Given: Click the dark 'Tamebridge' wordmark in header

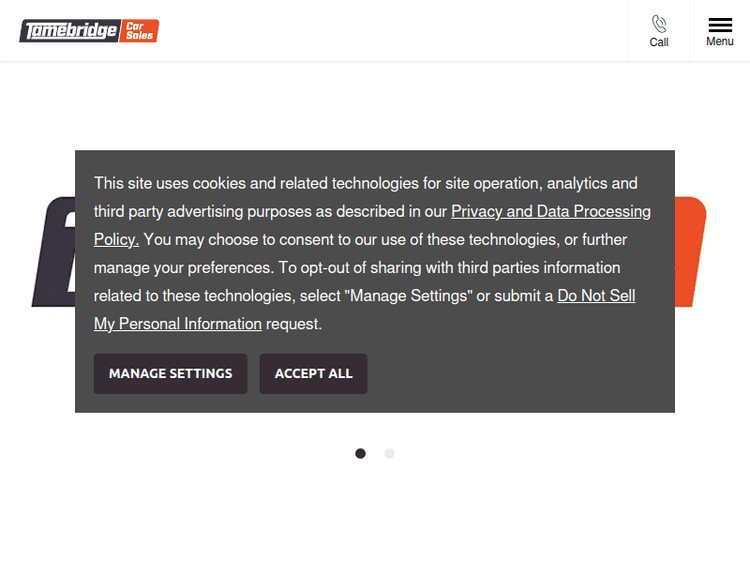Looking at the screenshot, I should 70,31.
